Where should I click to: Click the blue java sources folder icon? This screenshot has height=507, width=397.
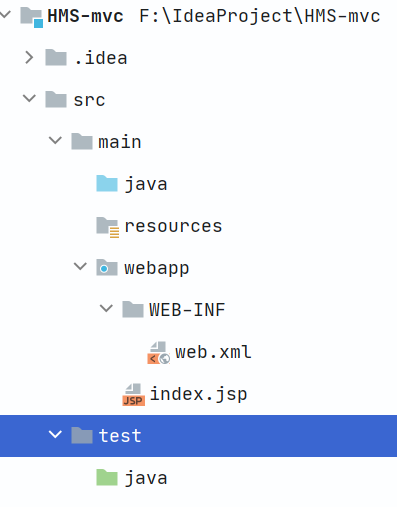point(107,184)
